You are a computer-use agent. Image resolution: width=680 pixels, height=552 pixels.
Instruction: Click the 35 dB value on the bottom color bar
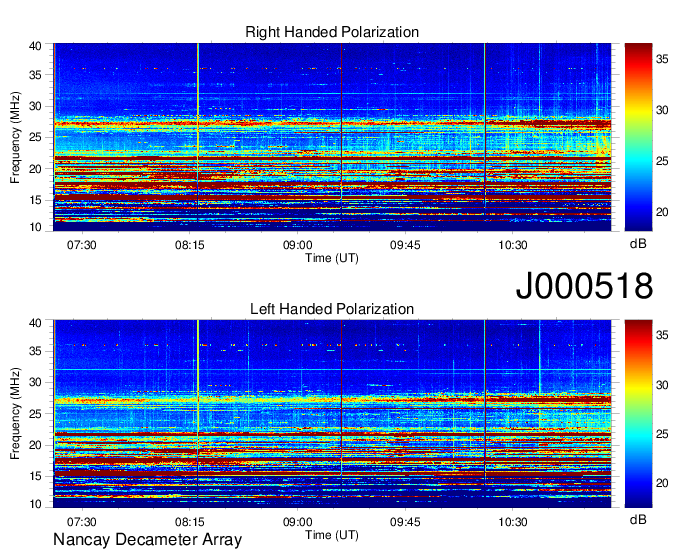(662, 335)
